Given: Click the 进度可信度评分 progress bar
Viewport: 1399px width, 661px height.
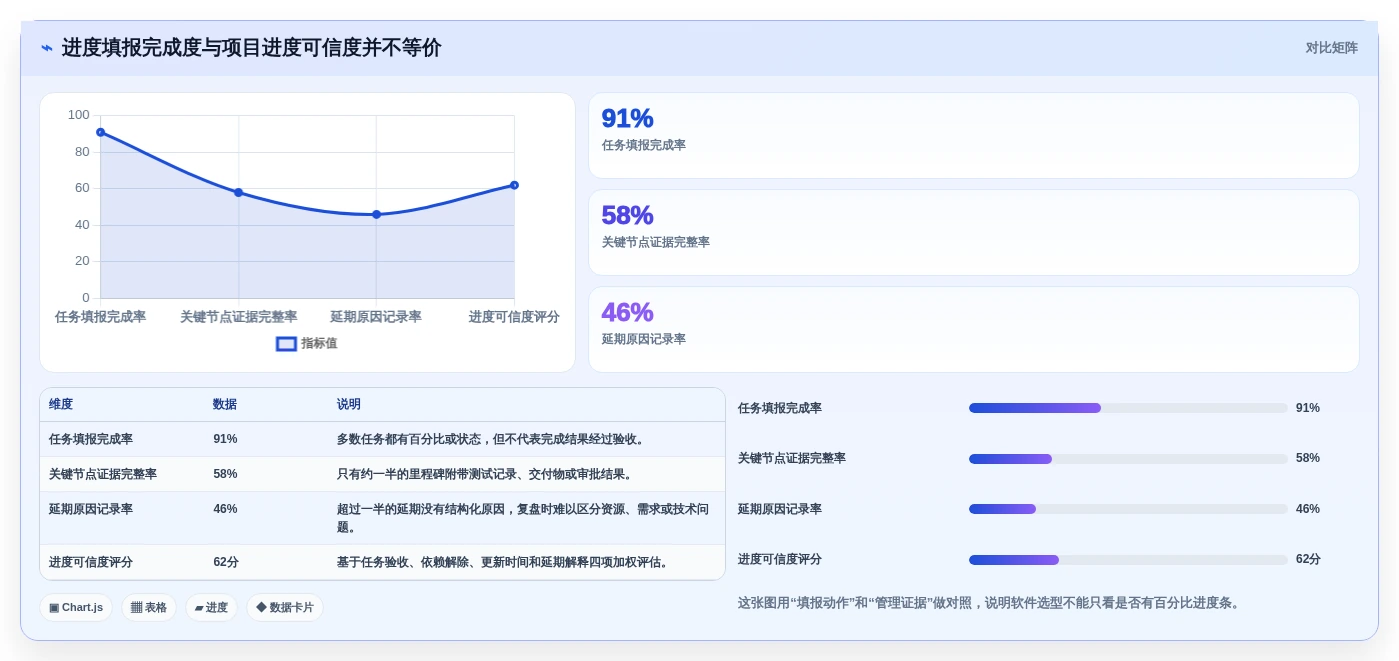Looking at the screenshot, I should click(x=1128, y=560).
